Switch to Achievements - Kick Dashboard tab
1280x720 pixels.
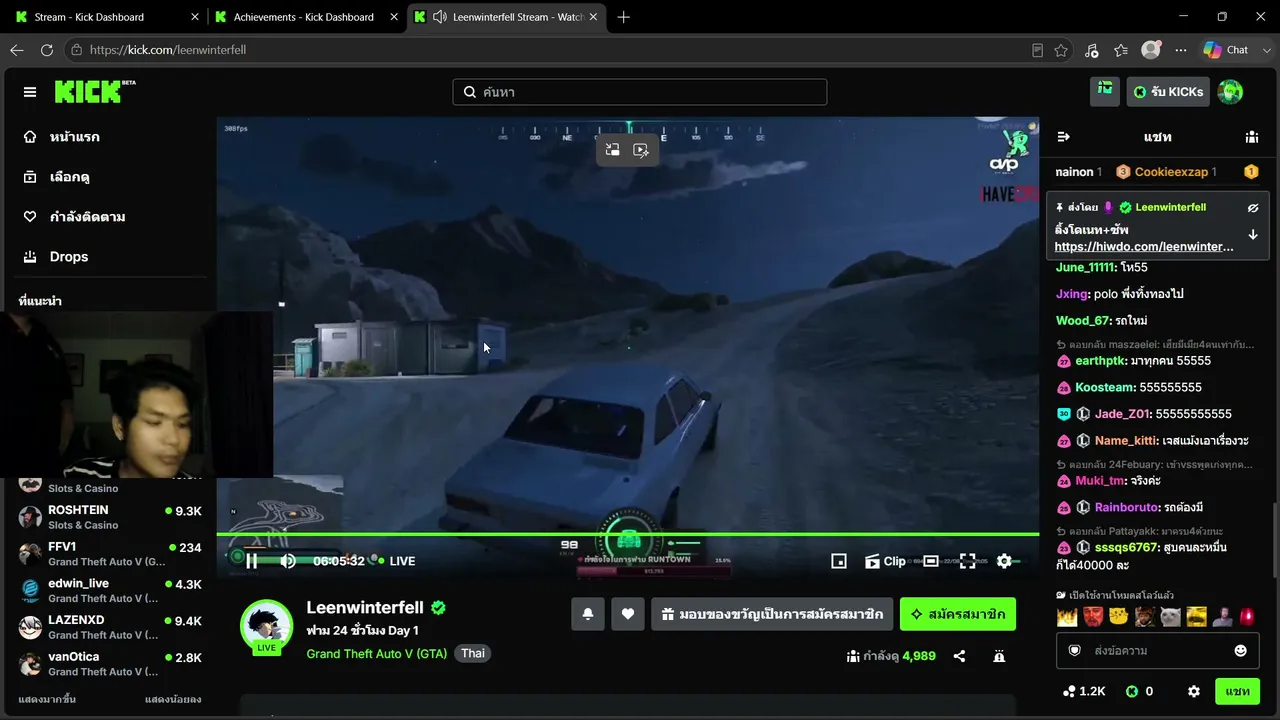pos(304,17)
